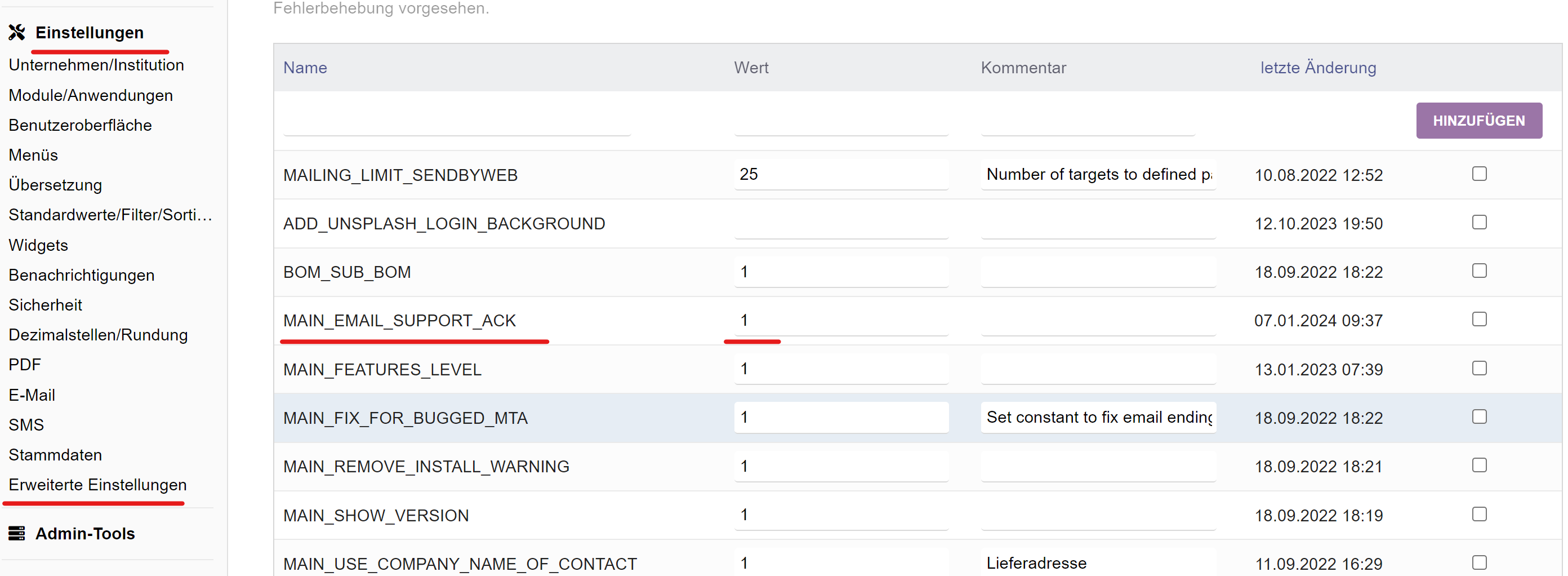Click the HINZUFÜGEN button
This screenshot has width=1568, height=576.
coord(1478,121)
